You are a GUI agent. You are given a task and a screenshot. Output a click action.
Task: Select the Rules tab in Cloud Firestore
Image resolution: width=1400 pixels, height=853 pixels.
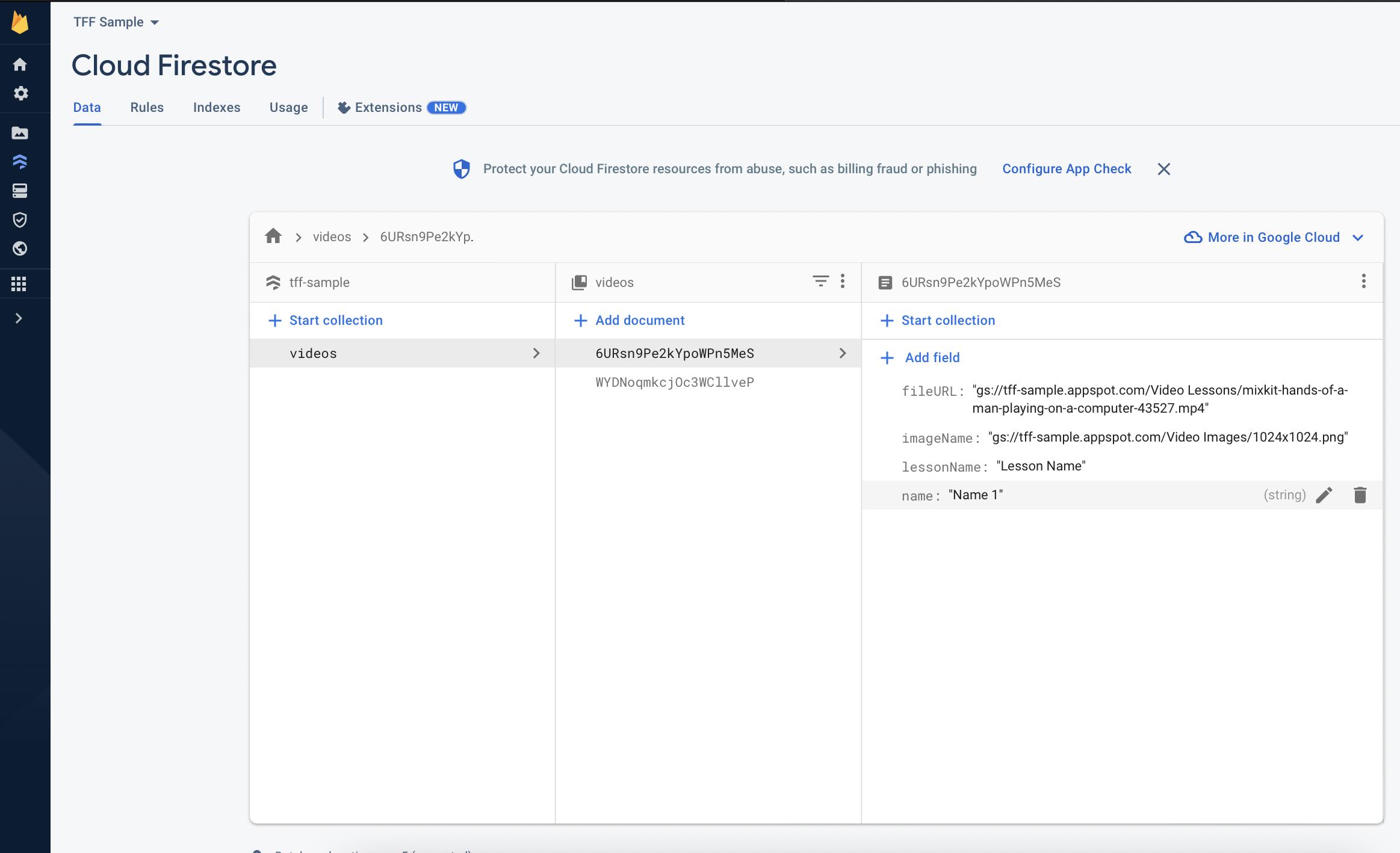coord(147,108)
